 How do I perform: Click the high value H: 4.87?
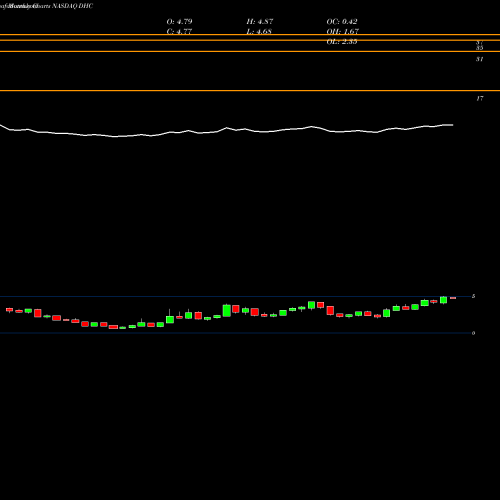(260, 22)
